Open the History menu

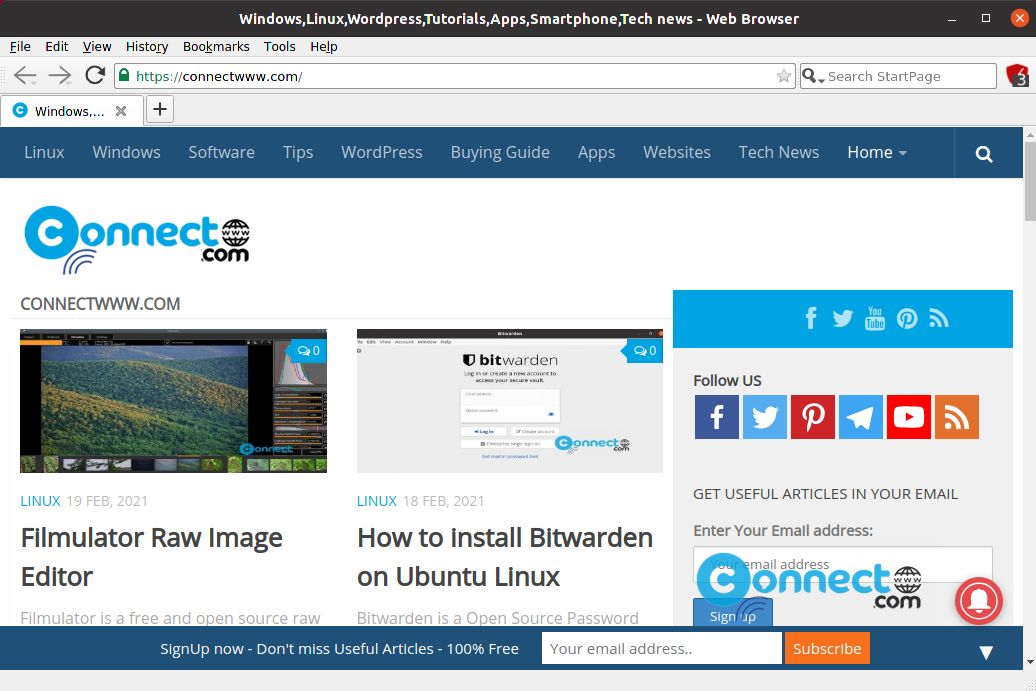(x=147, y=46)
